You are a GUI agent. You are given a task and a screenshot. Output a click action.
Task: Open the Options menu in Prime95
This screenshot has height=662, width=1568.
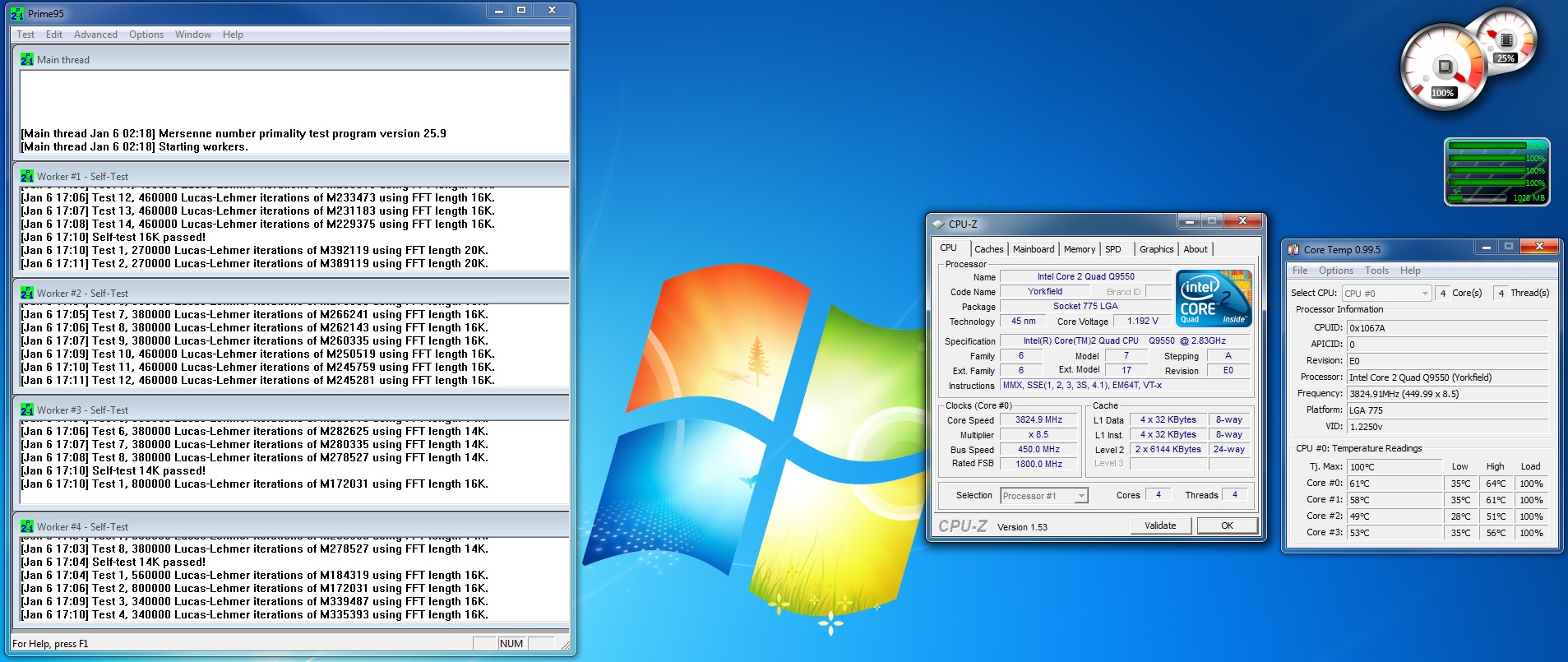pyautogui.click(x=146, y=35)
